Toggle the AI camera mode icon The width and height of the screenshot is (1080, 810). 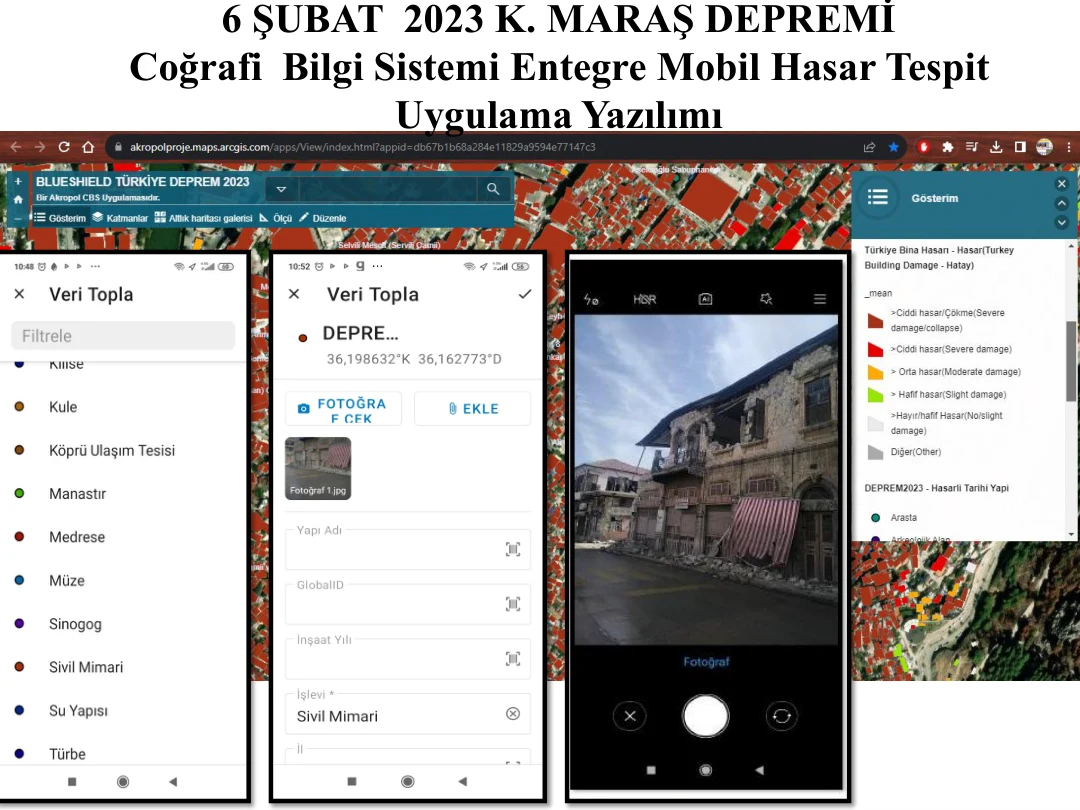click(x=705, y=299)
